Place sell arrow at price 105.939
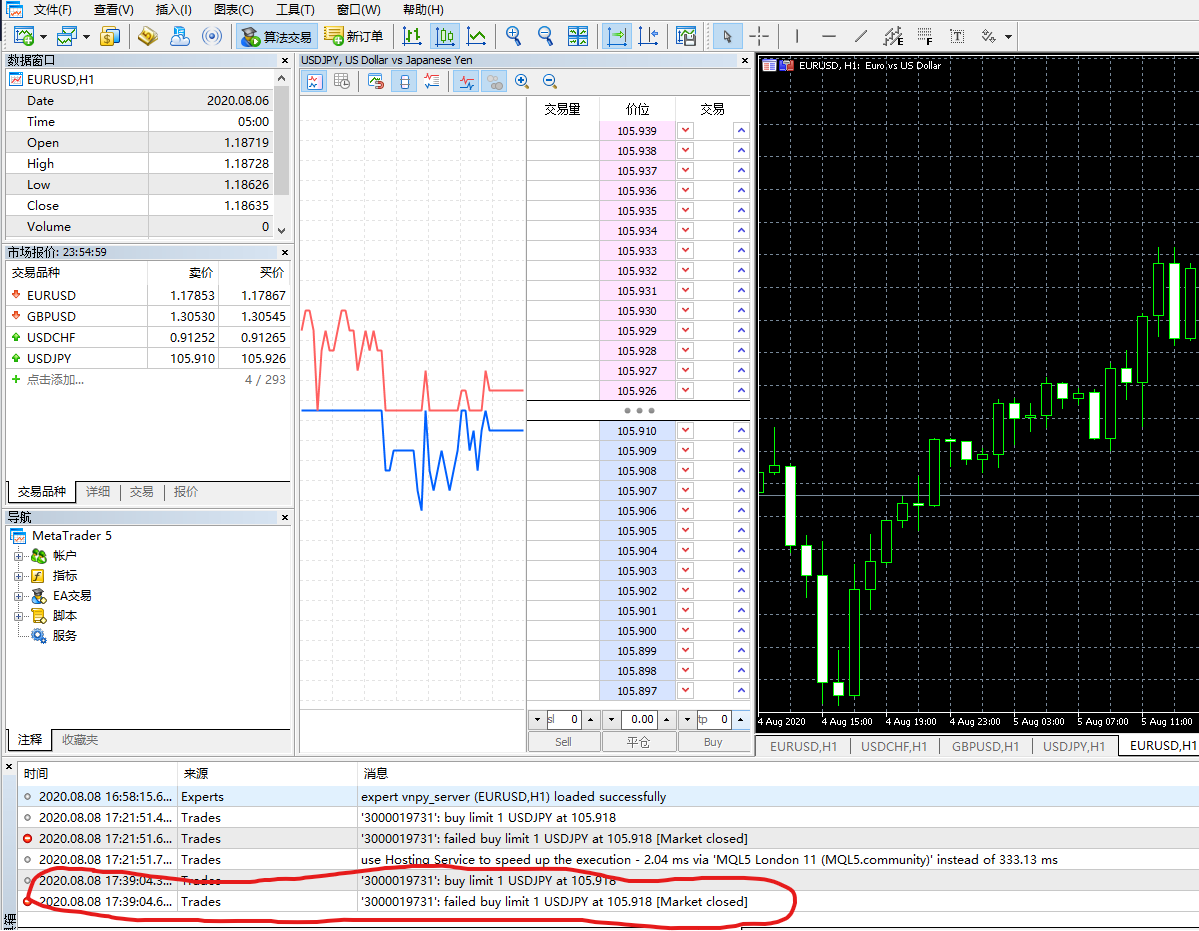Image resolution: width=1199 pixels, height=931 pixels. [685, 131]
